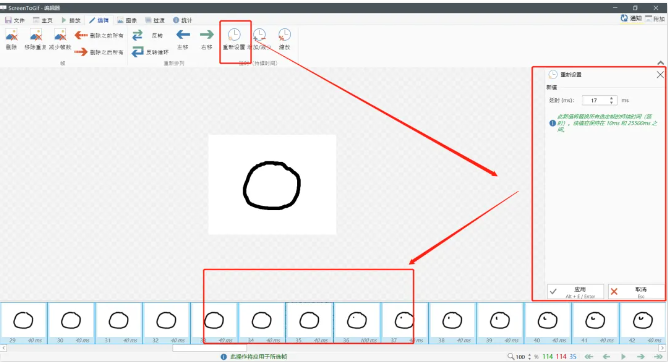Go to last frame (double right arrow)

(x=658, y=356)
